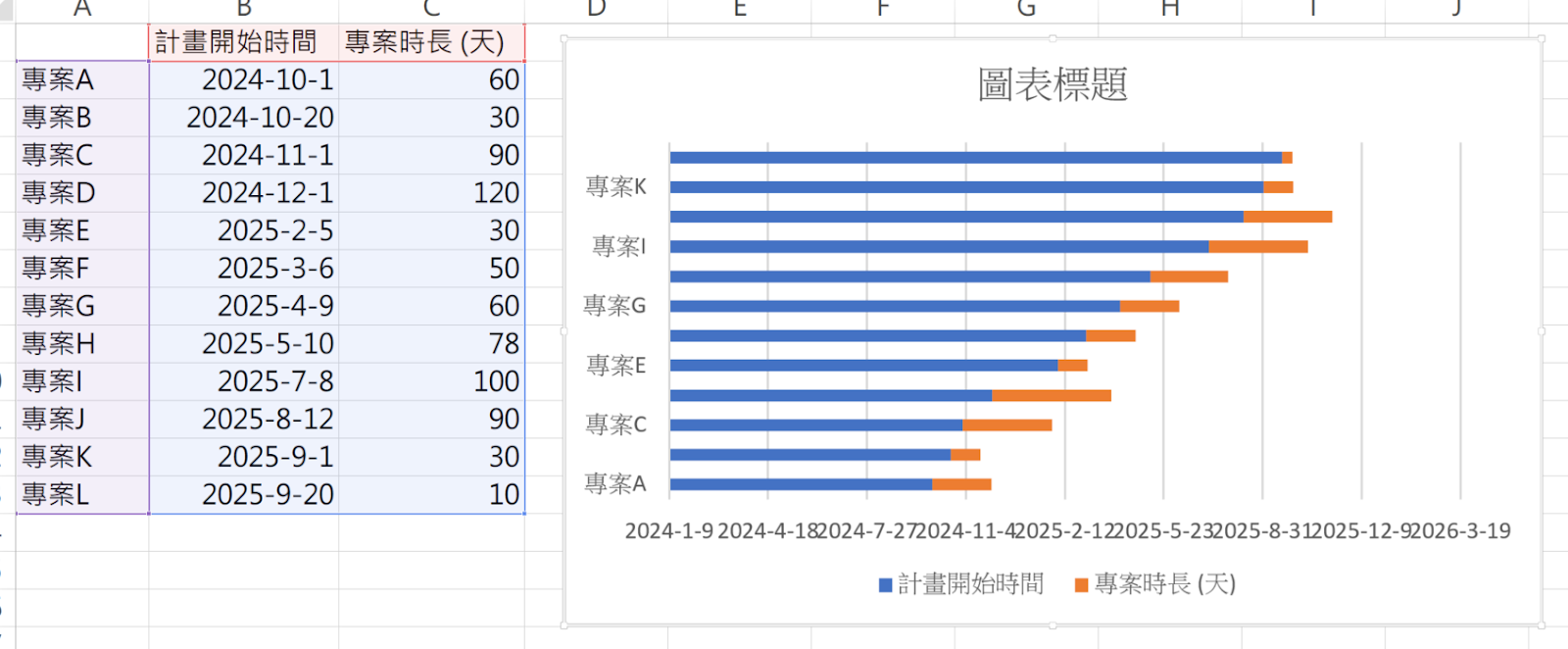Select date cell 2024-10-20
This screenshot has height=649, width=1568.
click(244, 118)
